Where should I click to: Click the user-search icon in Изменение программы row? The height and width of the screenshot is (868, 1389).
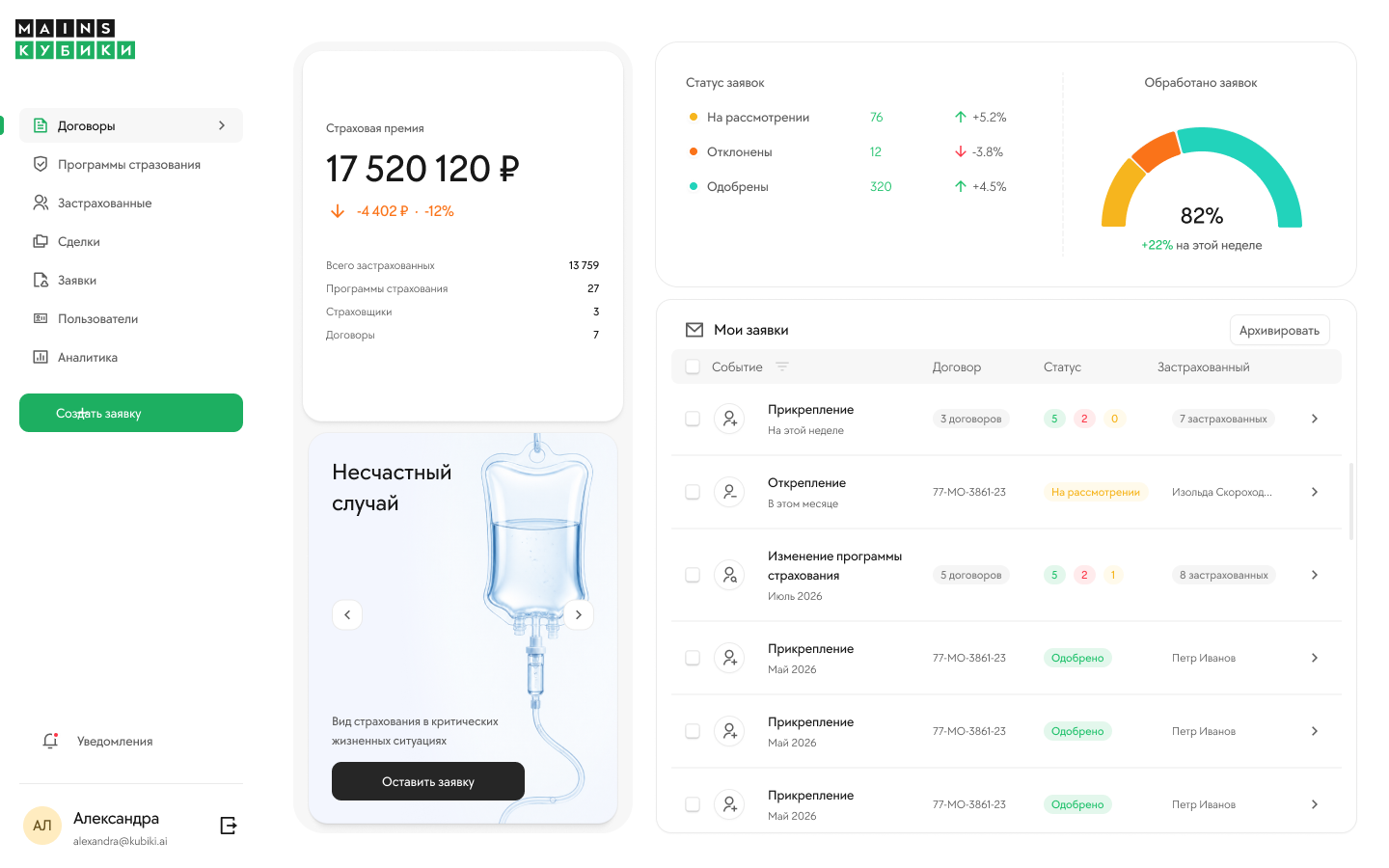[x=729, y=575]
